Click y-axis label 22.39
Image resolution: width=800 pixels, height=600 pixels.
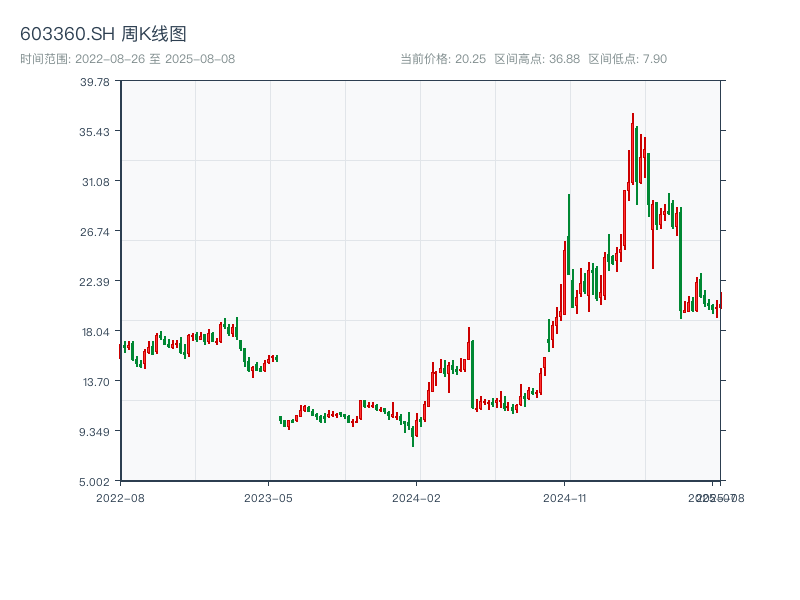coord(94,282)
